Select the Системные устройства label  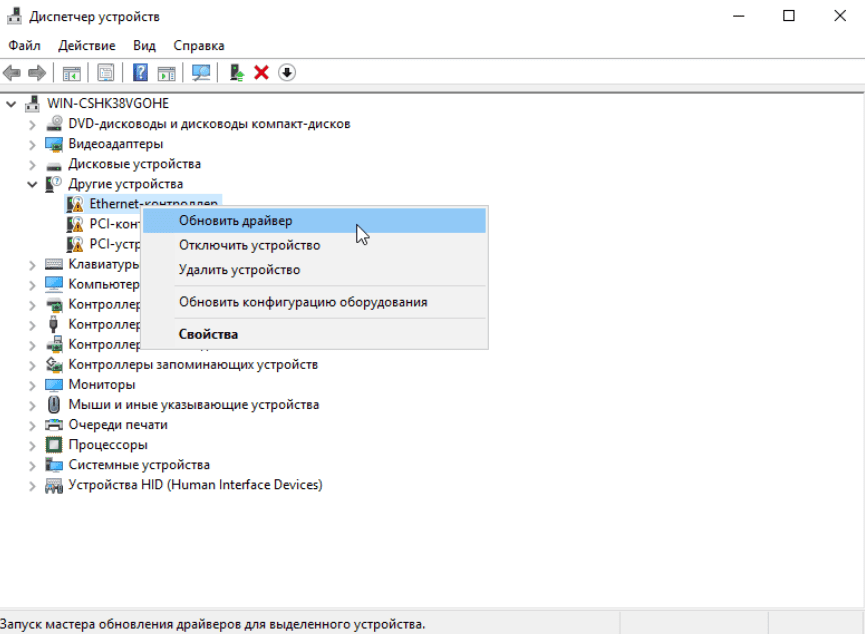coord(139,465)
